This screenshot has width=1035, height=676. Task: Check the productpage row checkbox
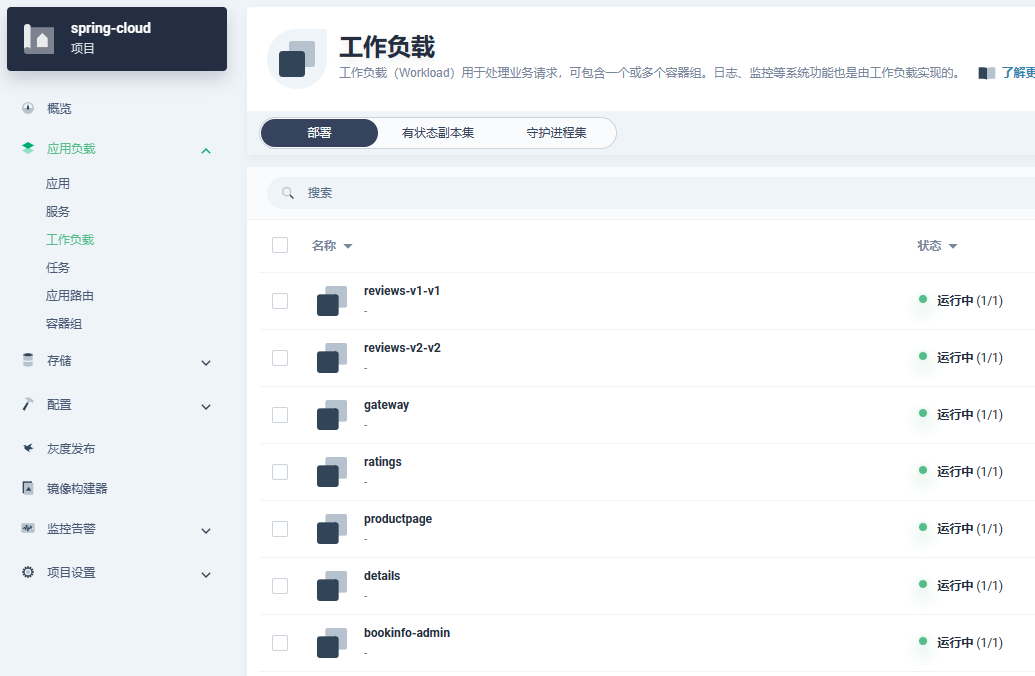[x=280, y=529]
